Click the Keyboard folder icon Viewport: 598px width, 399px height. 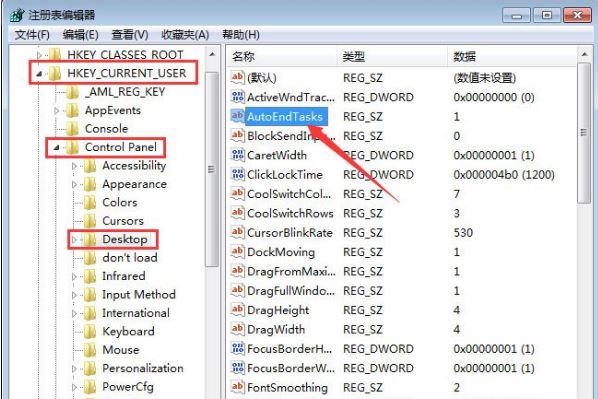pos(90,331)
